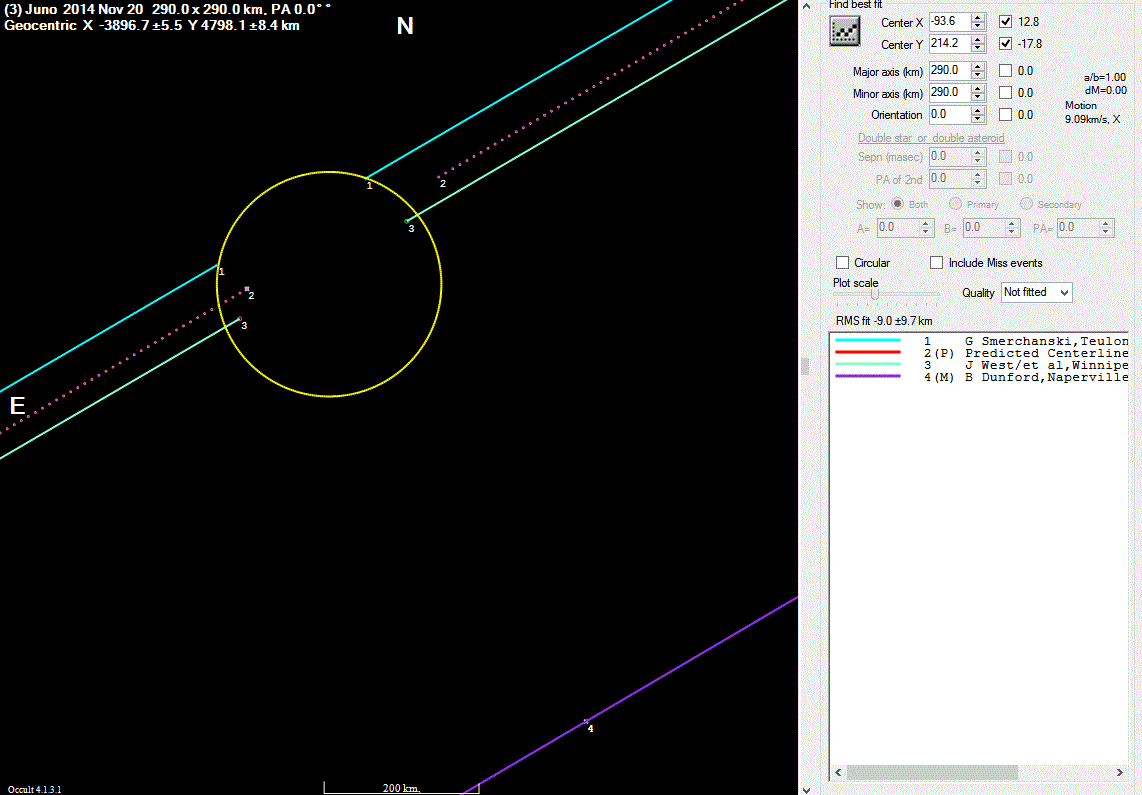
Task: Click the PA of 2nd value field
Action: click(x=950, y=178)
